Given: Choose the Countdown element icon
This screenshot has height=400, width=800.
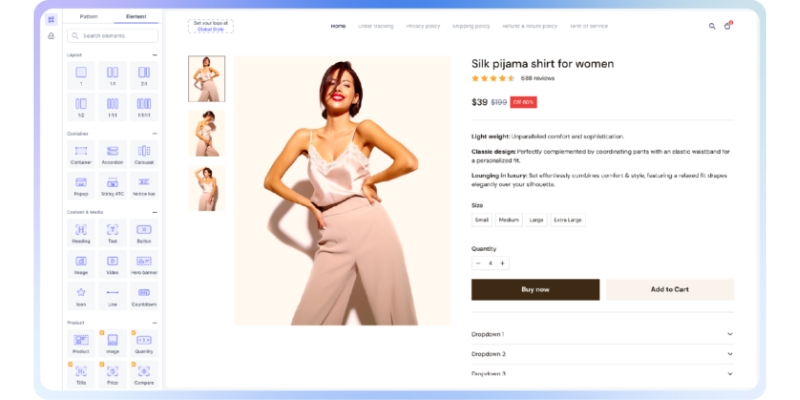Looking at the screenshot, I should click(144, 296).
